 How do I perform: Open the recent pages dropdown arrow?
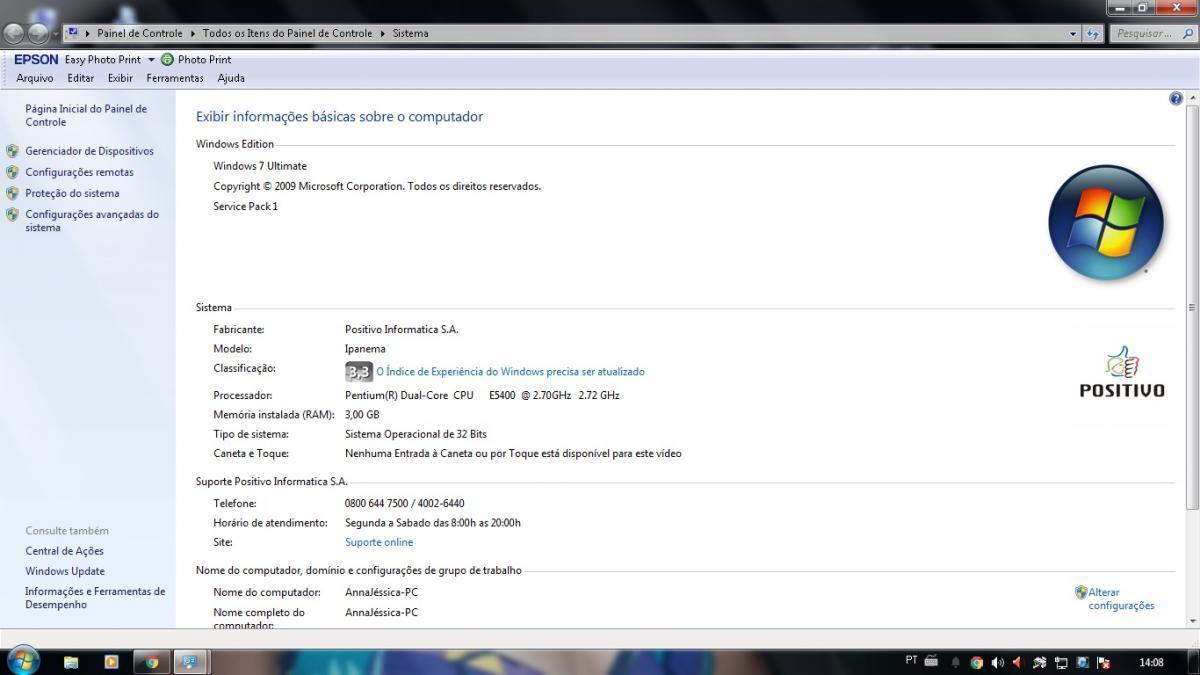(x=55, y=33)
